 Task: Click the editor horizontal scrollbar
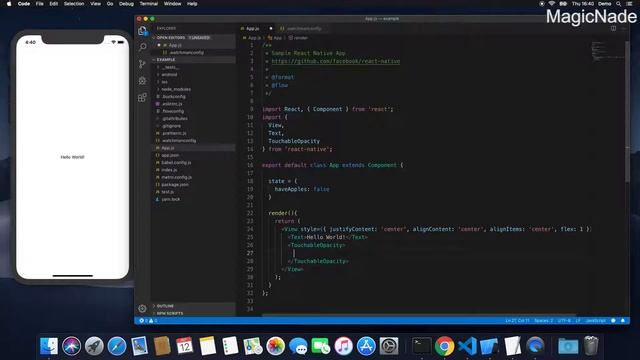coord(418,315)
